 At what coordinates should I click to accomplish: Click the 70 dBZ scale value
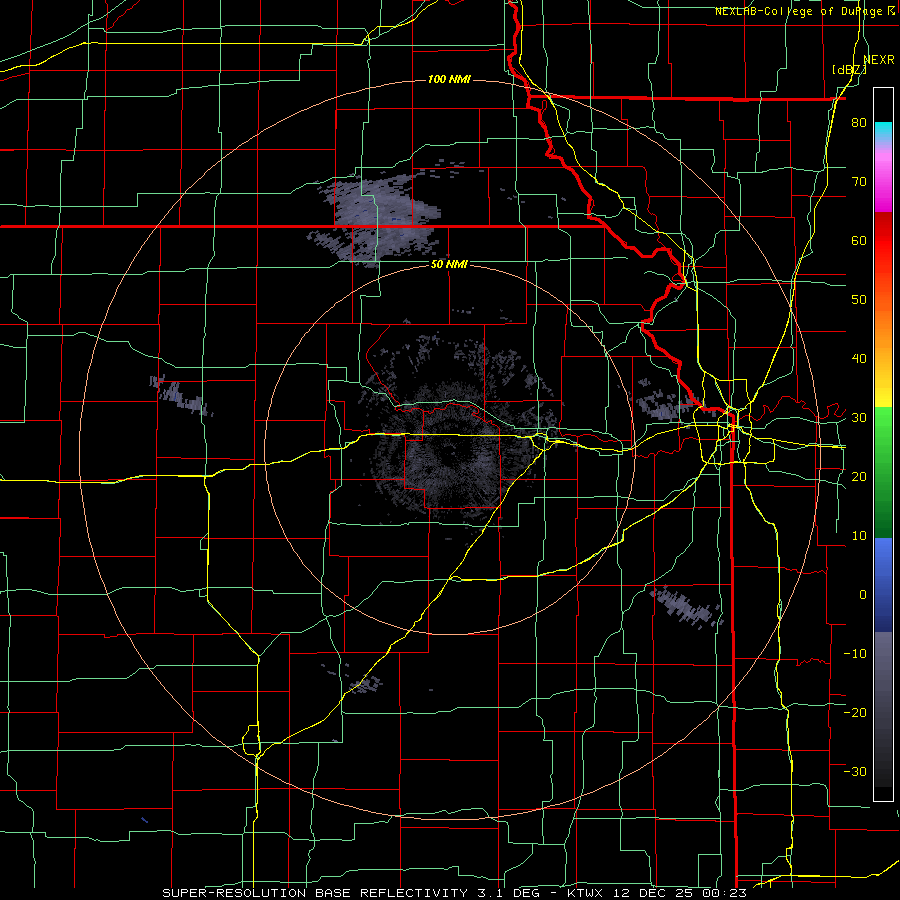859,182
